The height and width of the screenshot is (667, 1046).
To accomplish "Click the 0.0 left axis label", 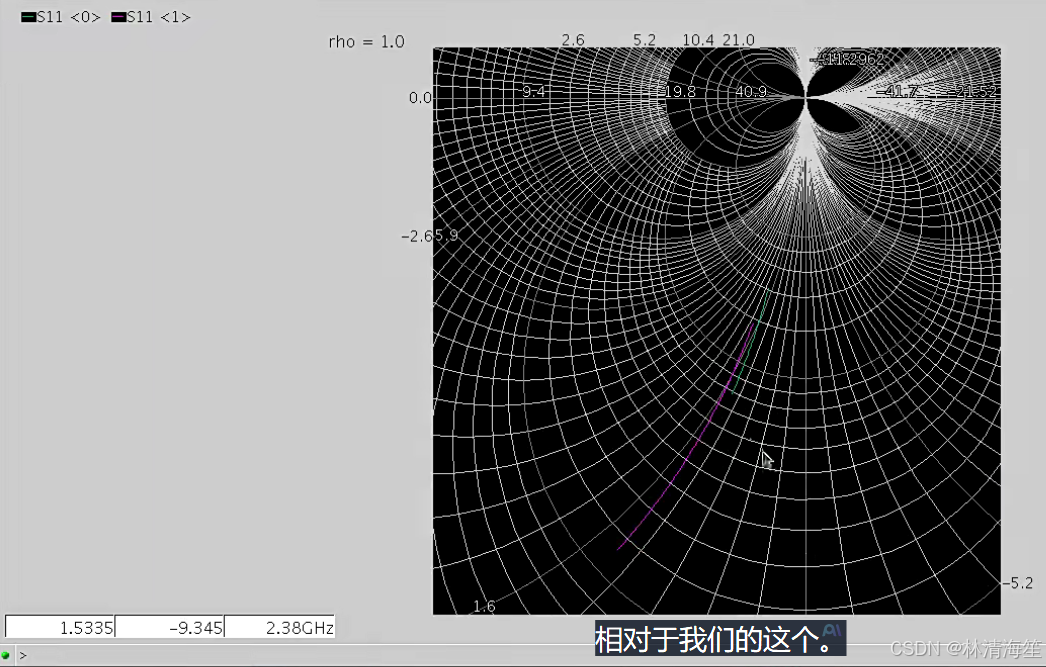I will [420, 98].
